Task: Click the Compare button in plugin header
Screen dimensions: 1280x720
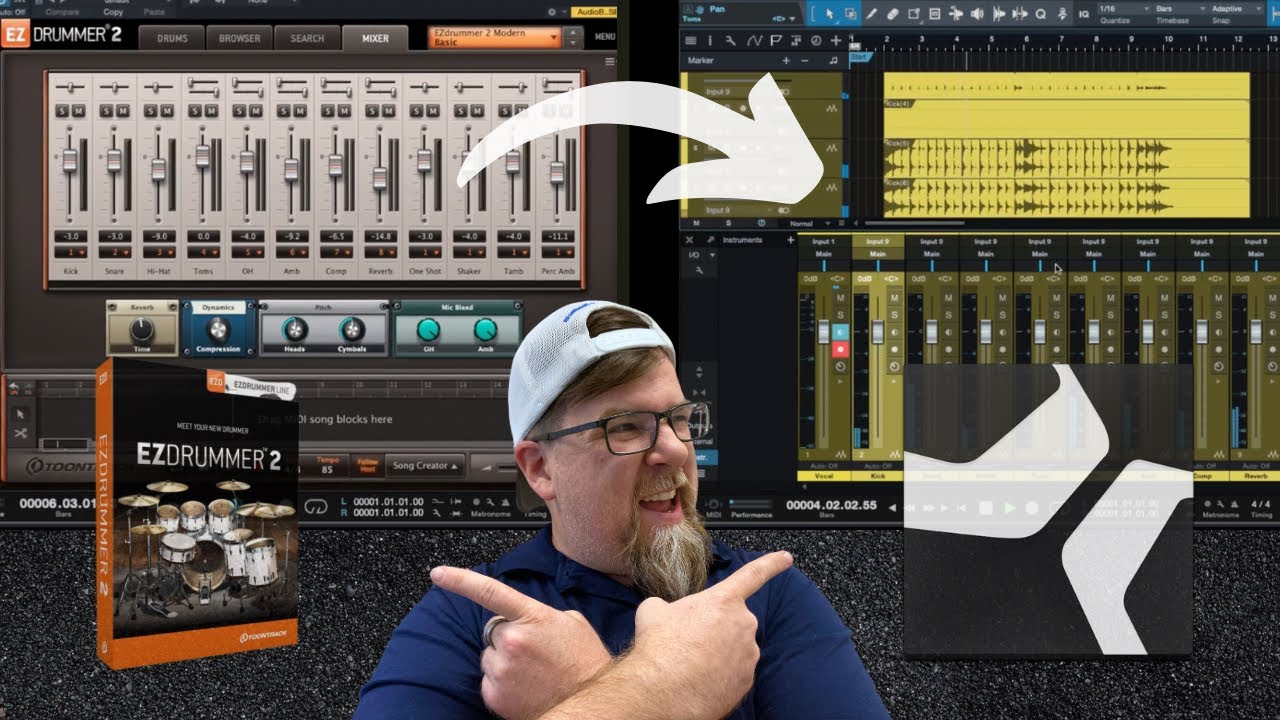Action: pos(60,12)
